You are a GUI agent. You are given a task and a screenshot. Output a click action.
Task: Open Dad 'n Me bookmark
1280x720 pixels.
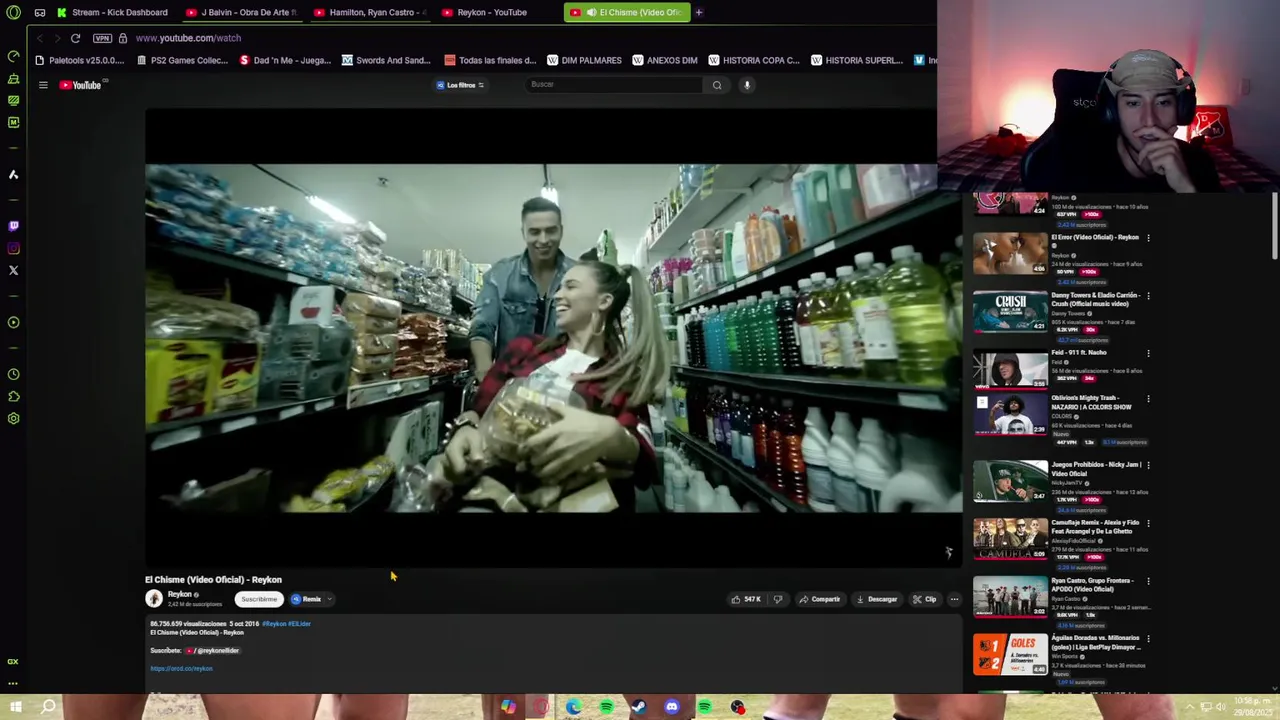coord(285,60)
